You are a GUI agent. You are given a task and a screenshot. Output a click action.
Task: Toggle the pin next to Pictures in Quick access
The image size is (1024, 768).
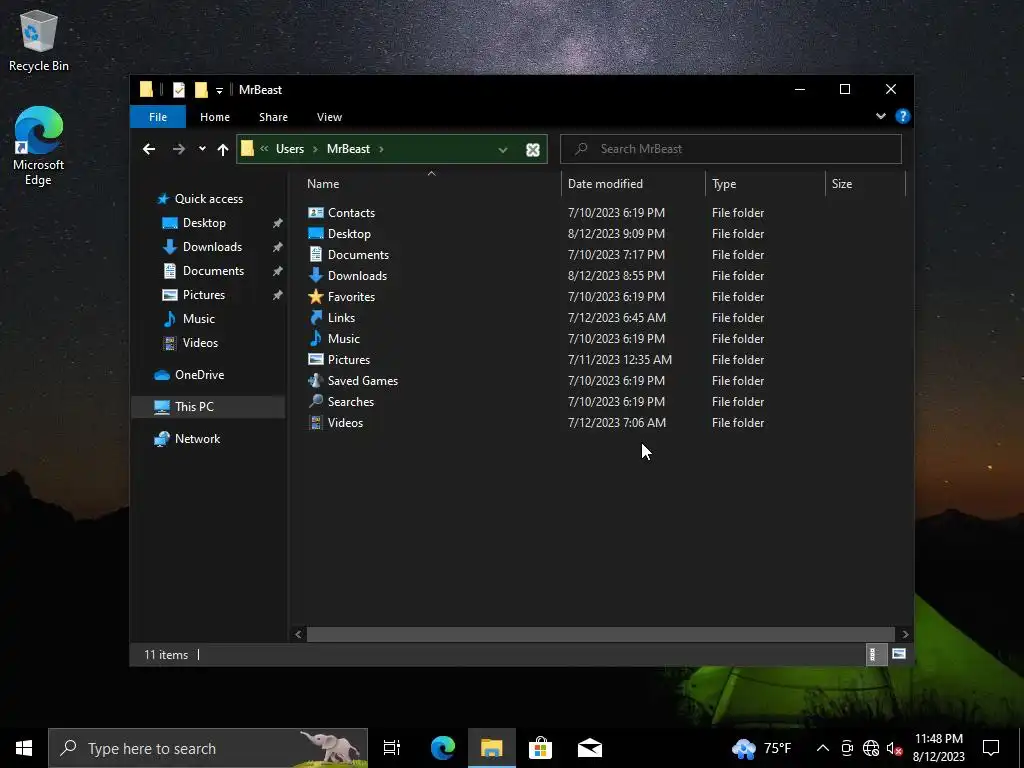click(x=277, y=295)
